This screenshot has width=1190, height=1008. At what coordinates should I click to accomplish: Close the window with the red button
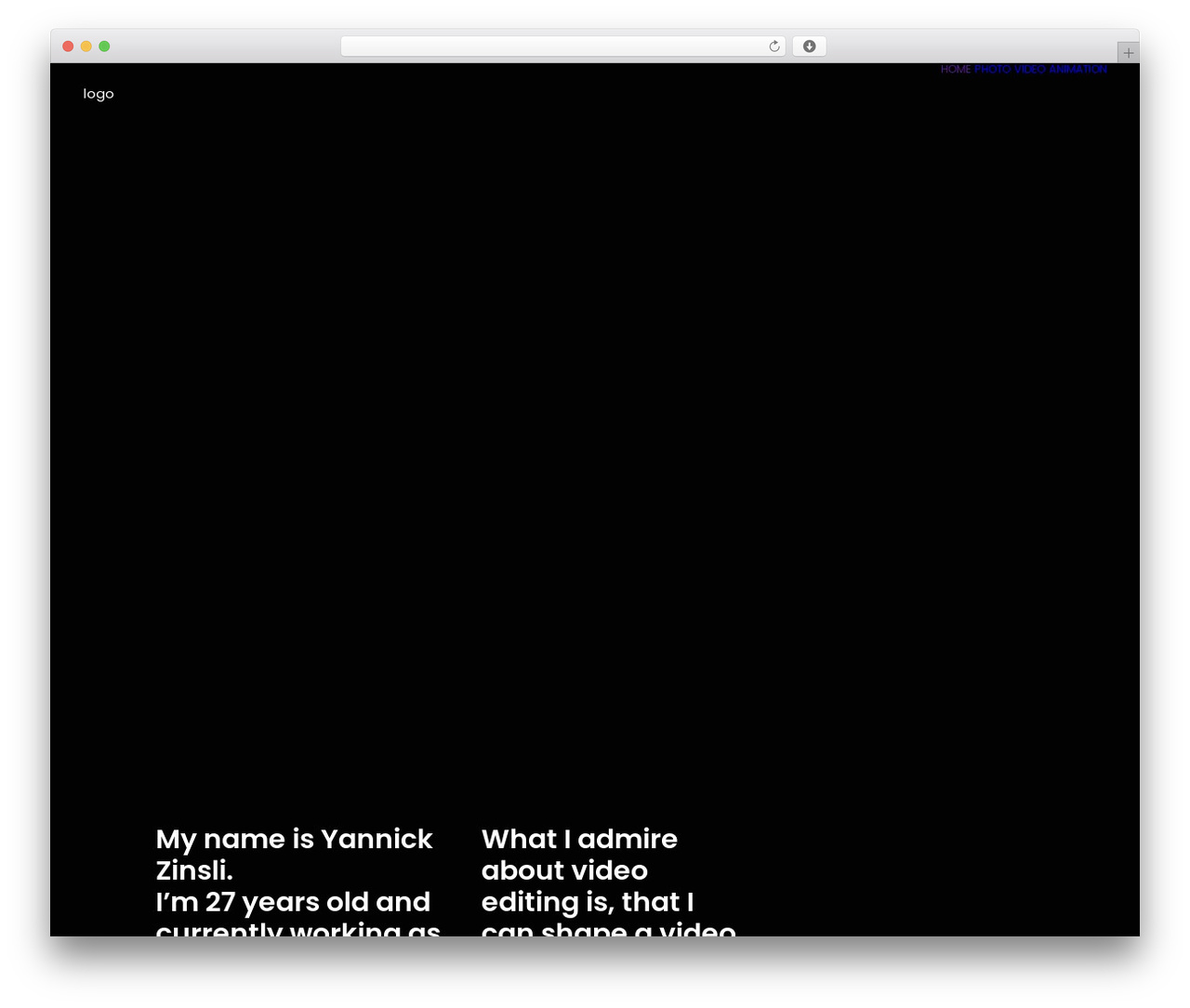[68, 46]
